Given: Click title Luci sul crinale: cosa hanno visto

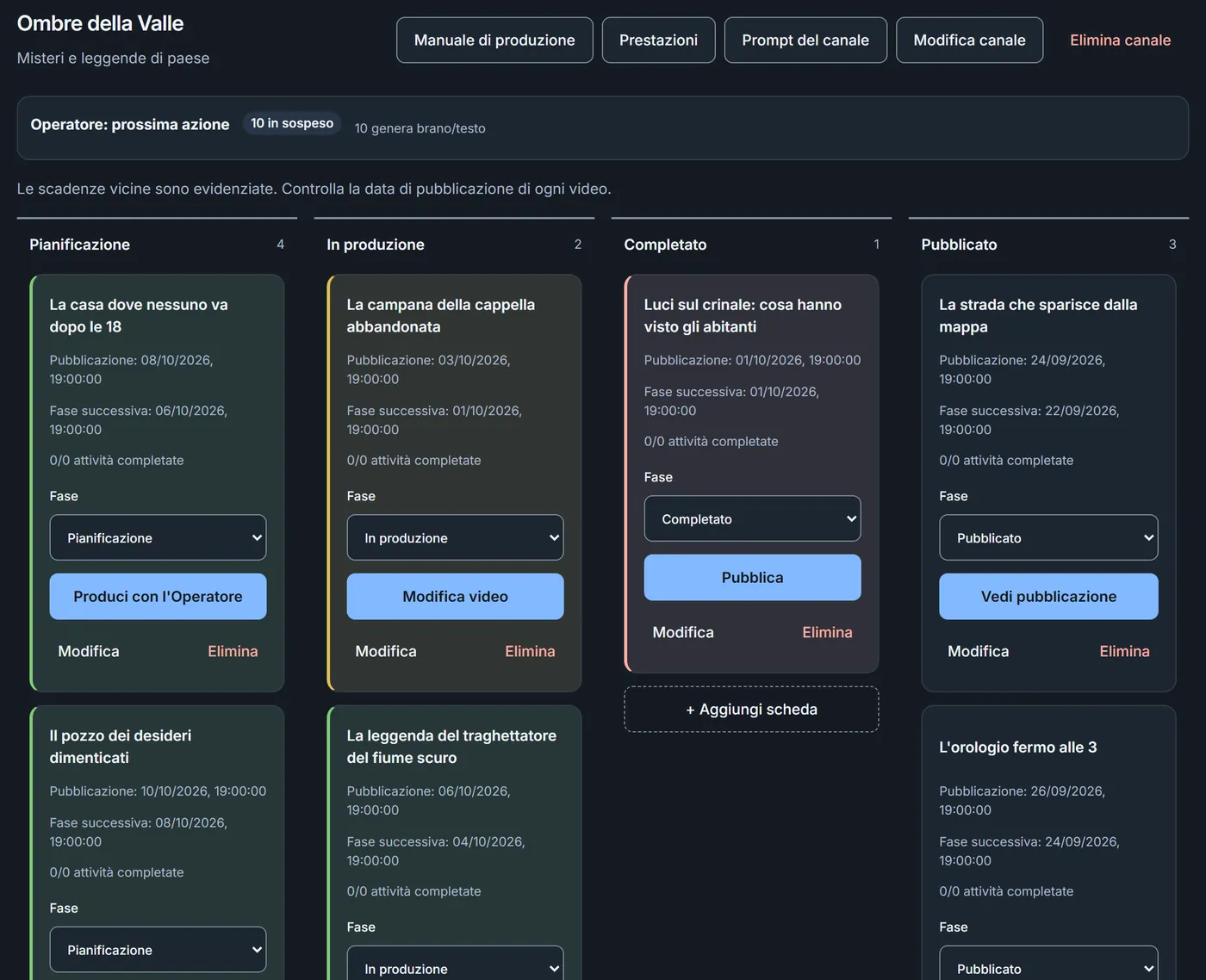Looking at the screenshot, I should point(743,316).
